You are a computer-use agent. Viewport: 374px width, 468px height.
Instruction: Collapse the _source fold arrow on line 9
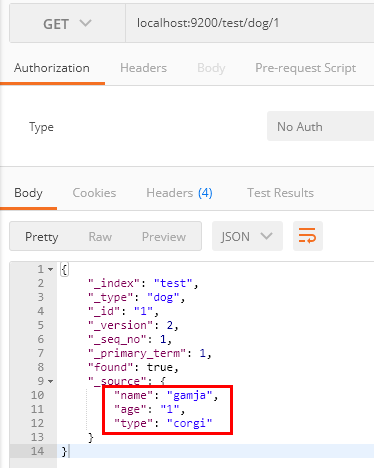point(51,381)
